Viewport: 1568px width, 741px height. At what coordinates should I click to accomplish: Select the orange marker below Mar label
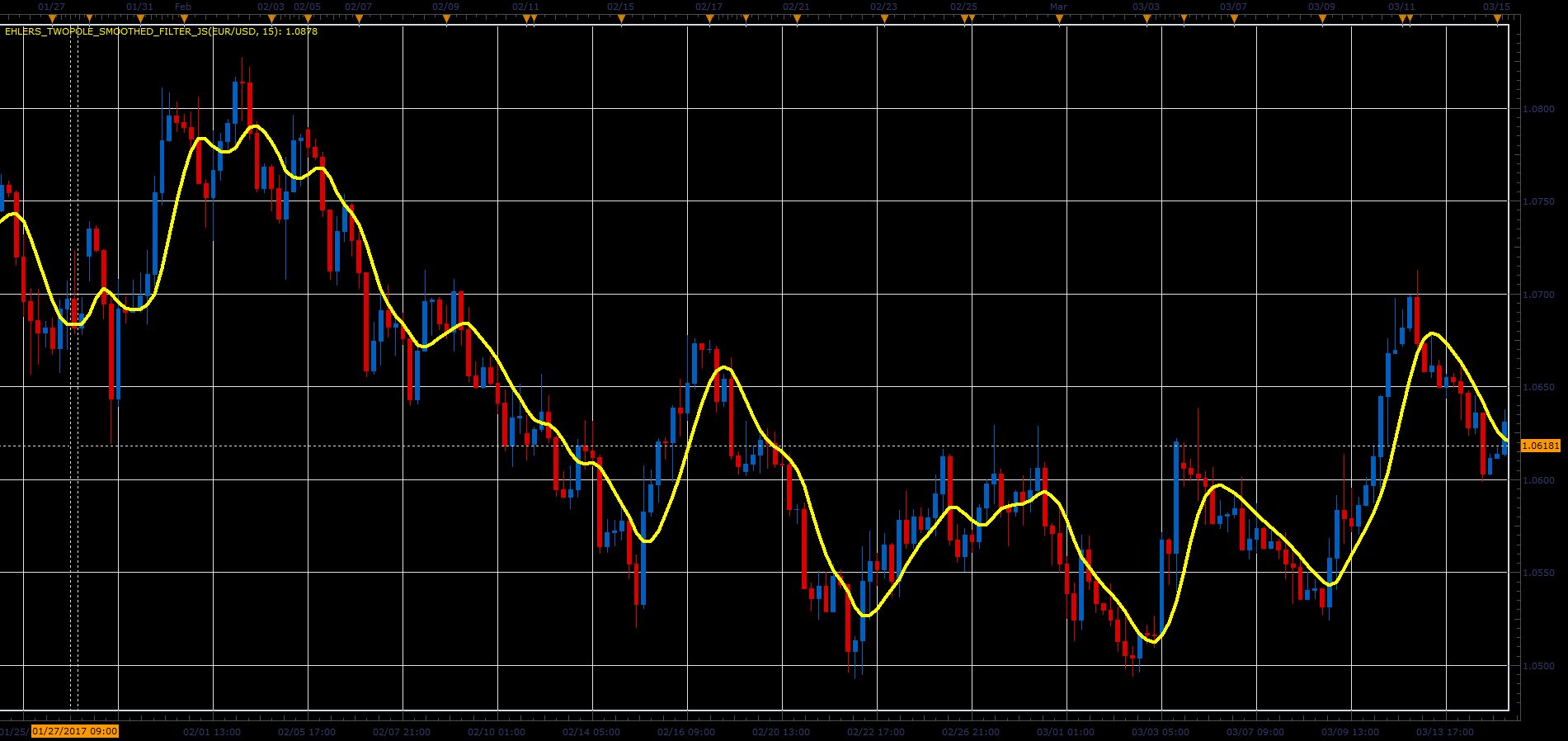(1059, 18)
